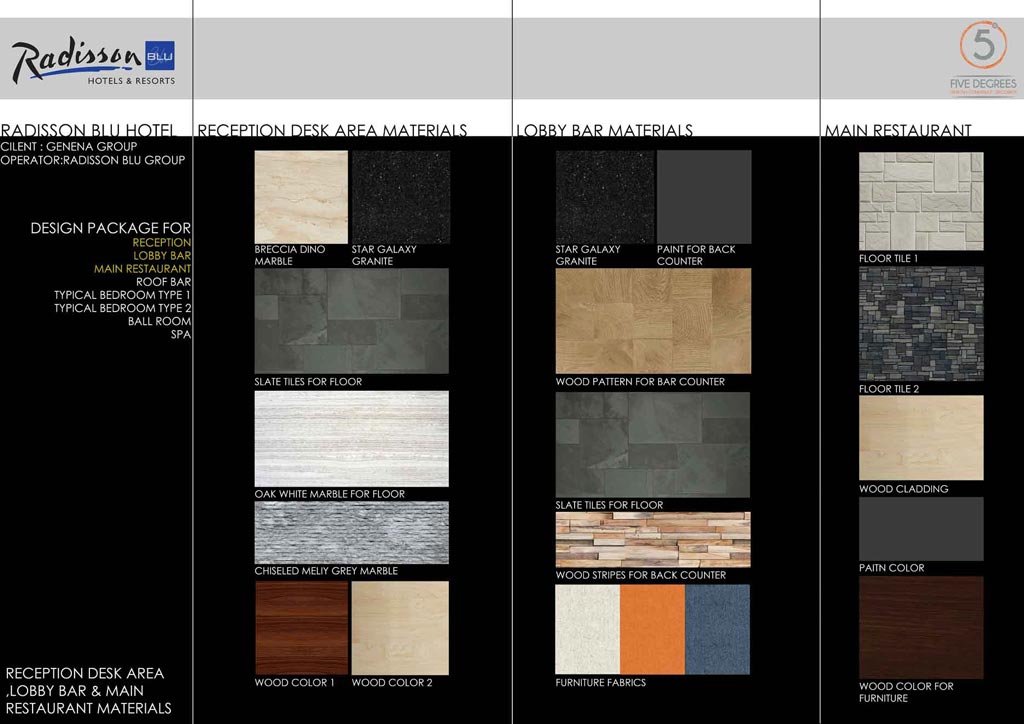The image size is (1024, 724).
Task: Click the CILENT : GENENA GROUP text
Action: point(69,146)
